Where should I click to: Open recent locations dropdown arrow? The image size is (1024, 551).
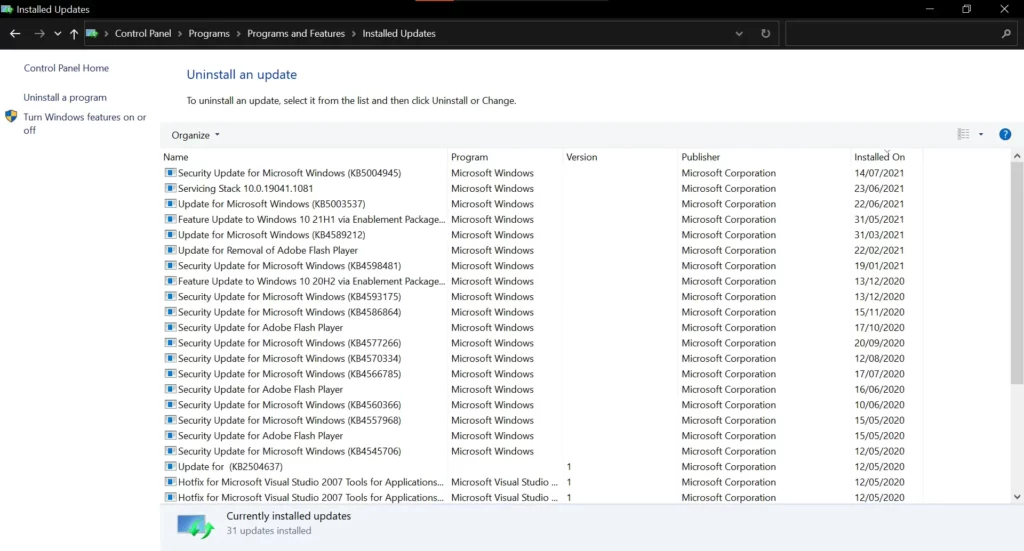pos(57,34)
